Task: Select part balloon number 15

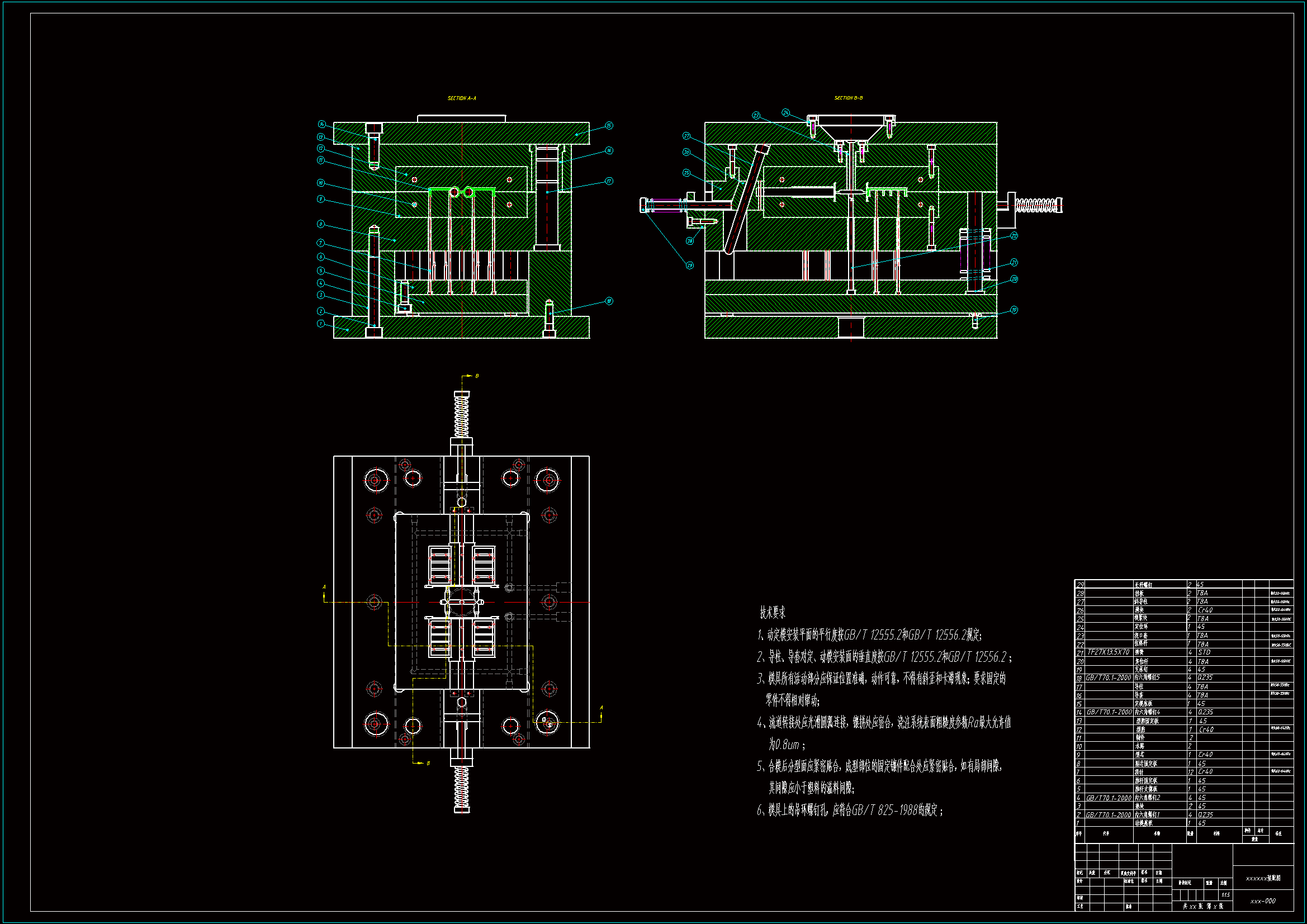Action: tap(609, 126)
